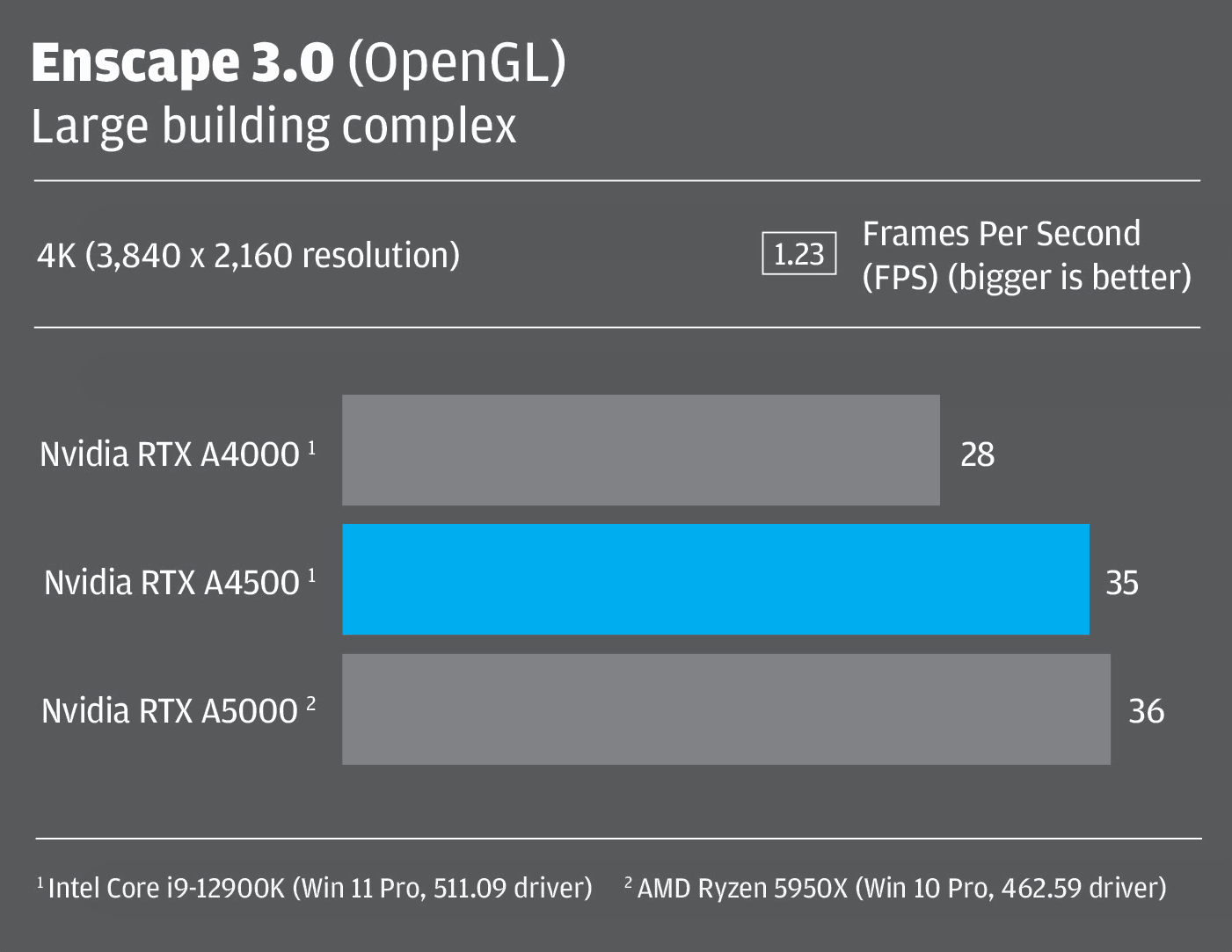
Task: Click the superscript 1 after "A4000"
Action: 311,447
